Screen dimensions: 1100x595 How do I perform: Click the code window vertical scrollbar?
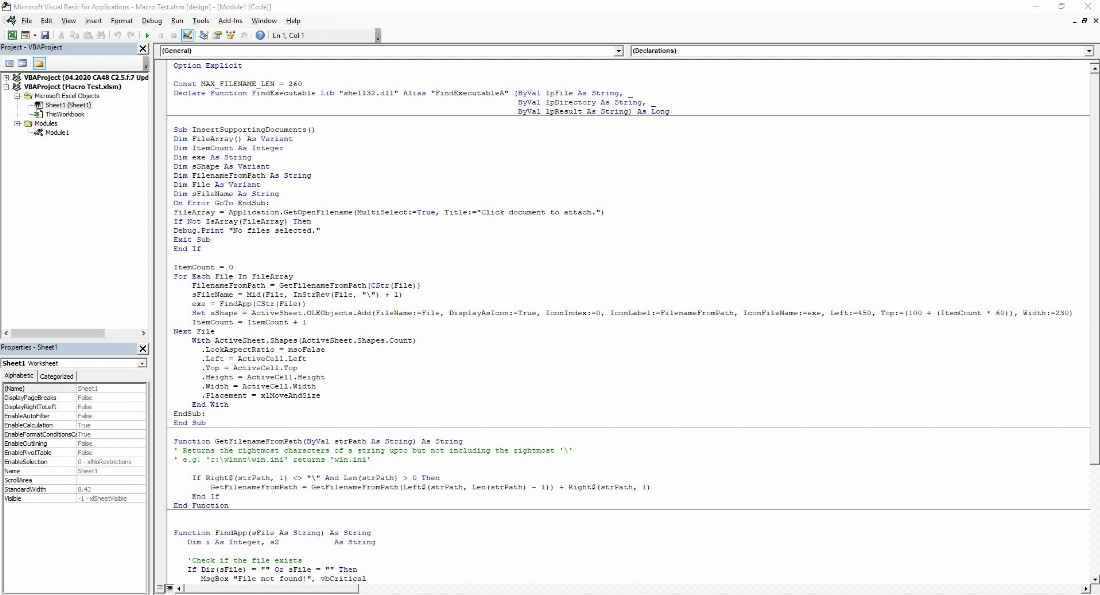pos(1093,300)
